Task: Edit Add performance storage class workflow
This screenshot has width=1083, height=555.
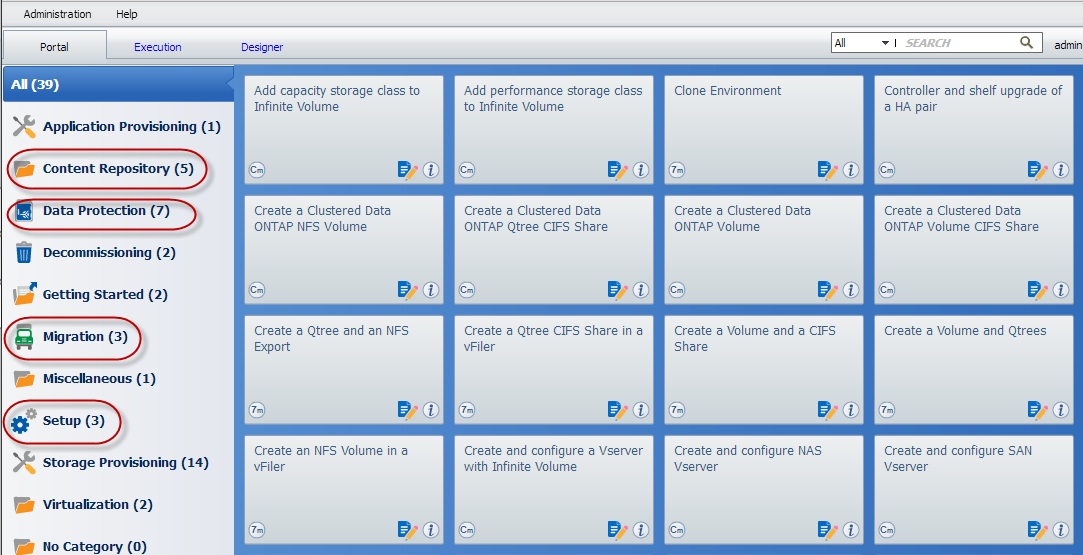Action: click(617, 170)
